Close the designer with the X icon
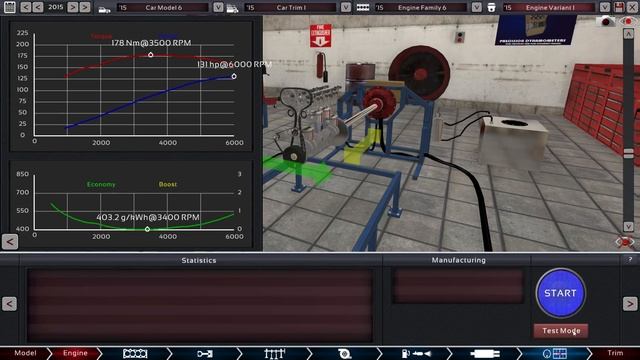This screenshot has width=640, height=360. pyautogui.click(x=632, y=7)
